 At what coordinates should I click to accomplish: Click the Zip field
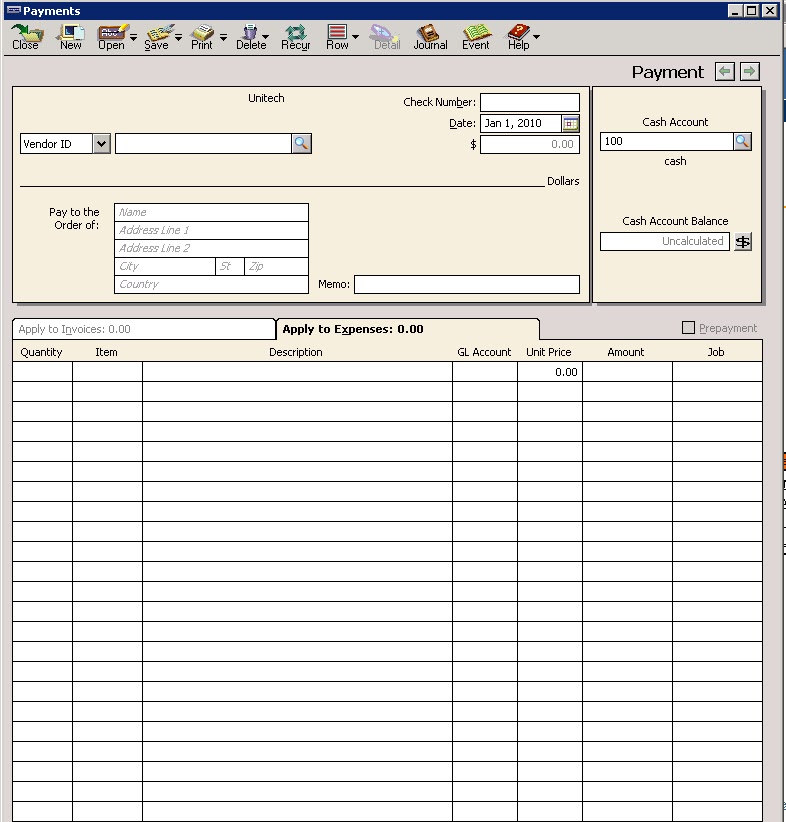pos(276,266)
